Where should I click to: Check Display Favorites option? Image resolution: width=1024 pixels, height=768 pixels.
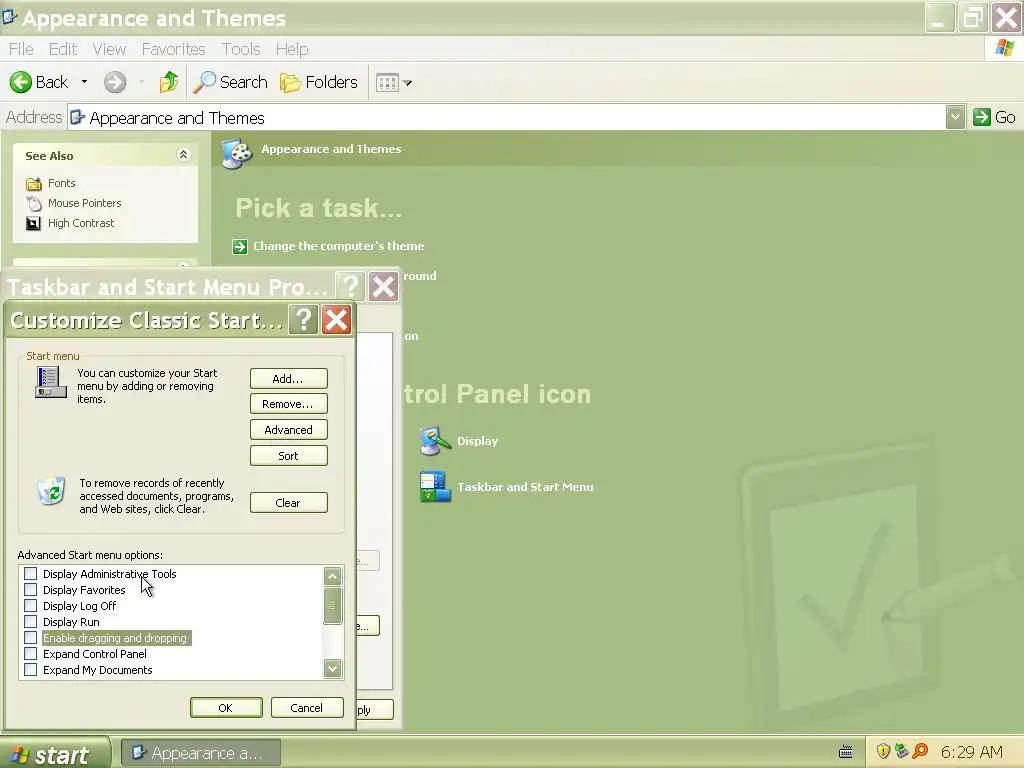[x=30, y=590]
